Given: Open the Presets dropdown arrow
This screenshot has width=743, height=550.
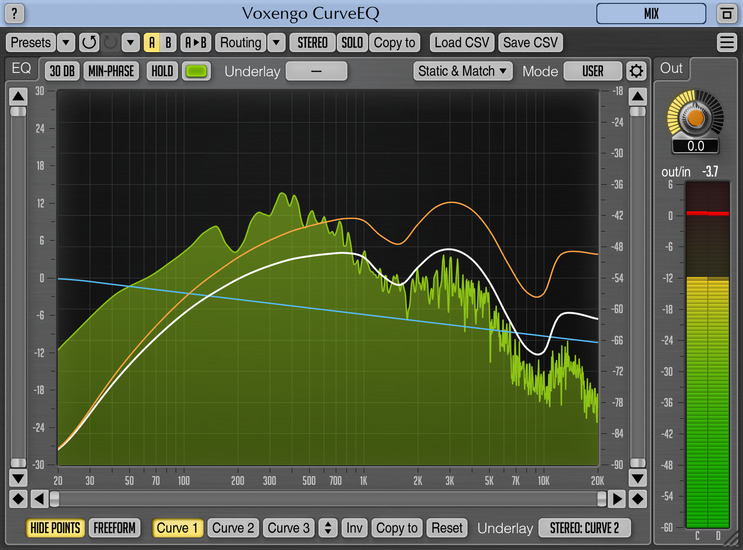Looking at the screenshot, I should point(66,43).
